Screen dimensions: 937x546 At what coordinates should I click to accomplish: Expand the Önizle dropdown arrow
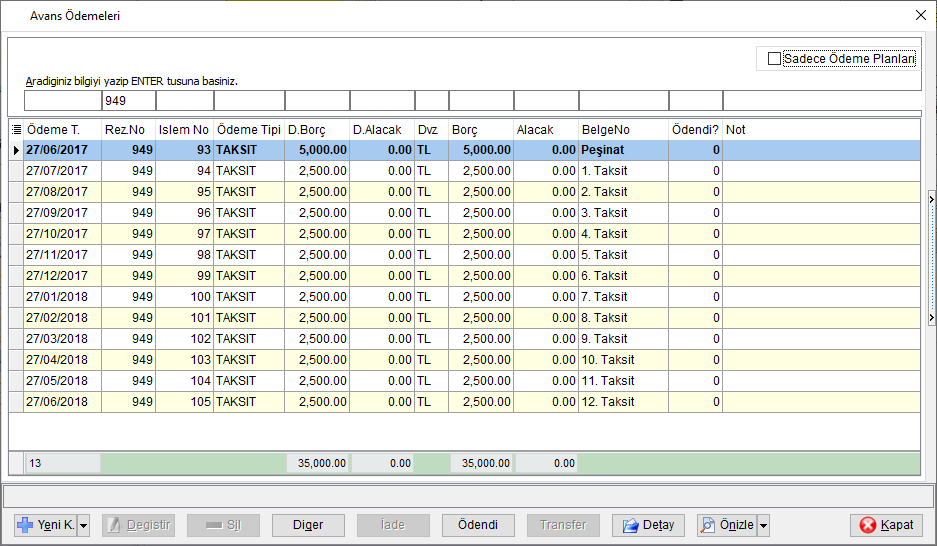tap(763, 525)
